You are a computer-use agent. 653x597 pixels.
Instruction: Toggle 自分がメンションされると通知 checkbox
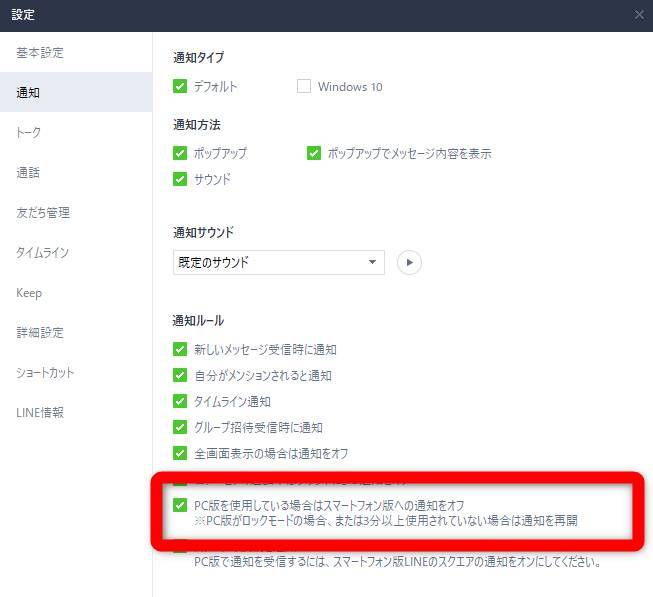(180, 375)
